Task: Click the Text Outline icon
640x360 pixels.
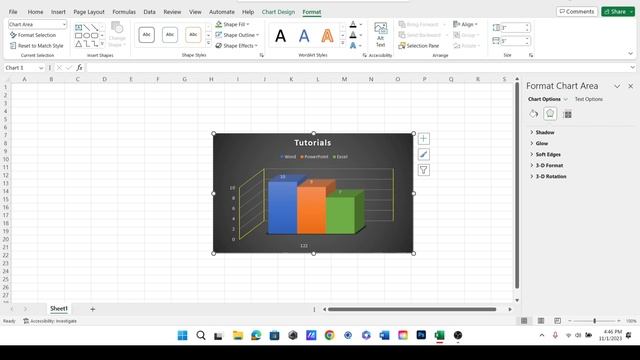Action: pos(353,35)
